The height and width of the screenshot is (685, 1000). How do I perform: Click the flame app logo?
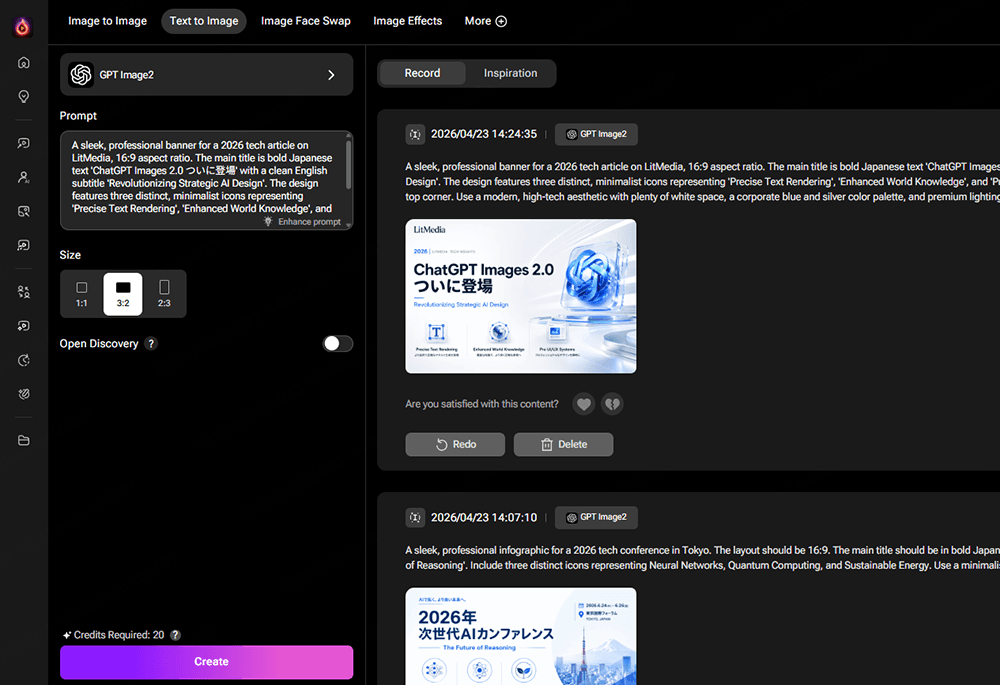coord(22,27)
